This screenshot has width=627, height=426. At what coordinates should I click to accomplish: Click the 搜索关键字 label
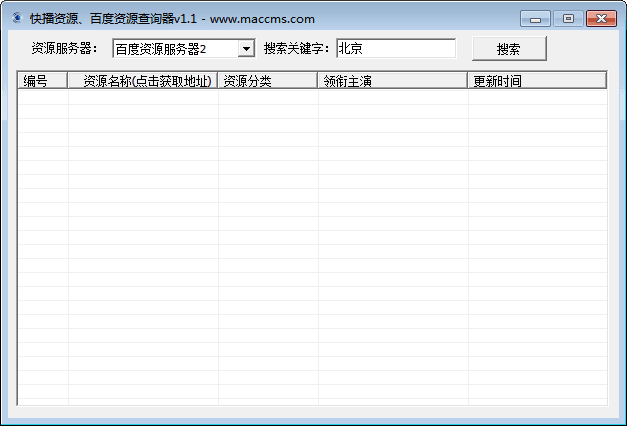pos(296,49)
